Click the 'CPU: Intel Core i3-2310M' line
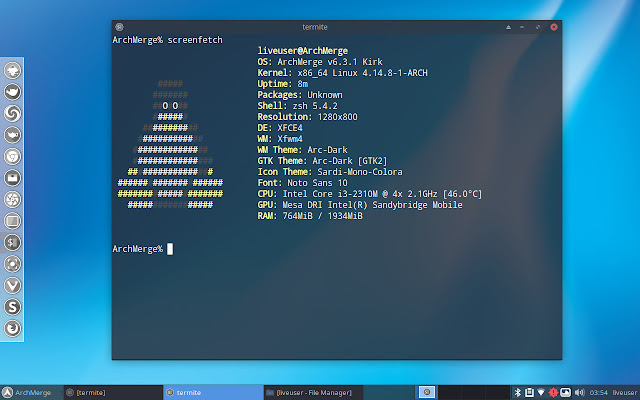Viewport: 640px width, 400px height. pos(370,194)
